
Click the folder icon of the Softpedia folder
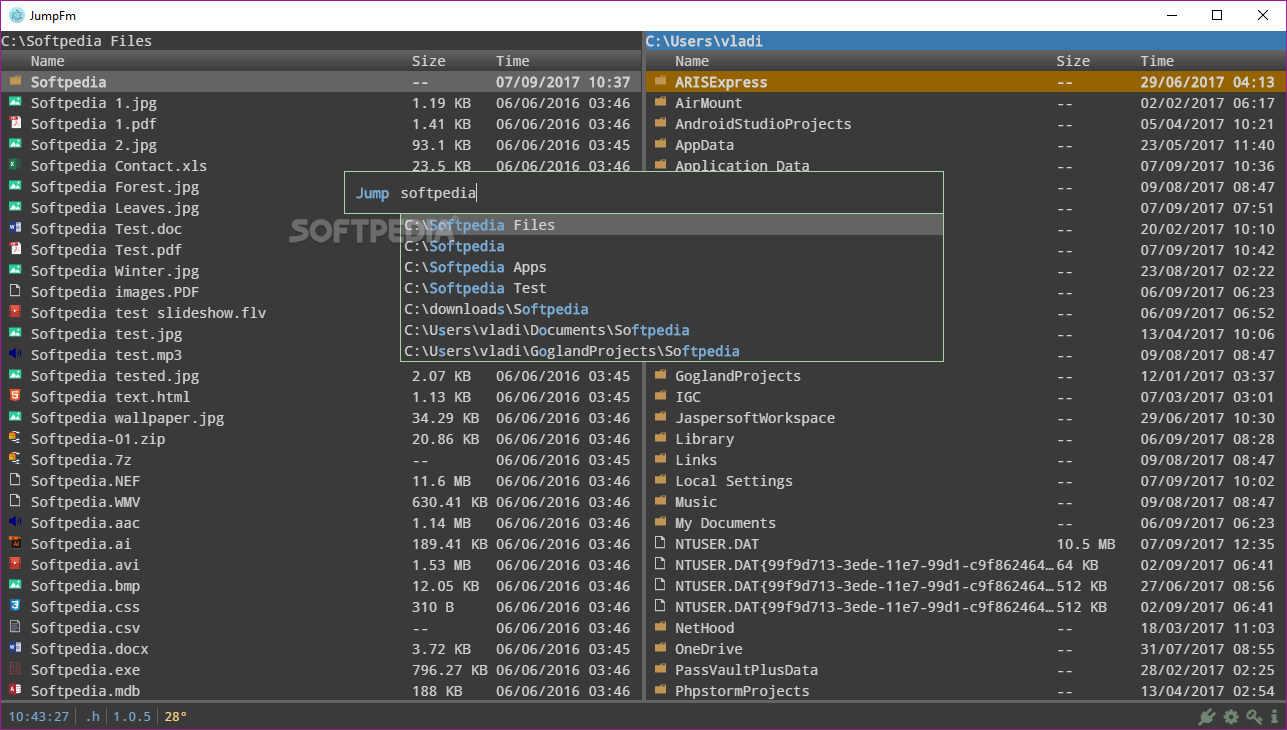click(x=15, y=81)
